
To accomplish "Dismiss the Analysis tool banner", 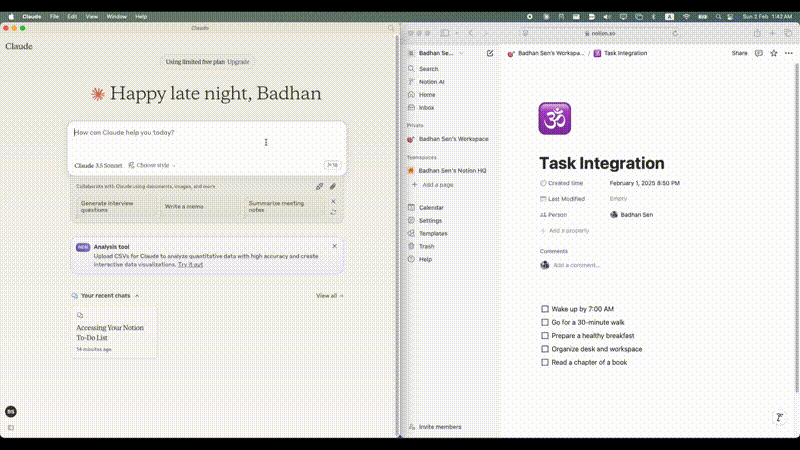I will coord(334,245).
